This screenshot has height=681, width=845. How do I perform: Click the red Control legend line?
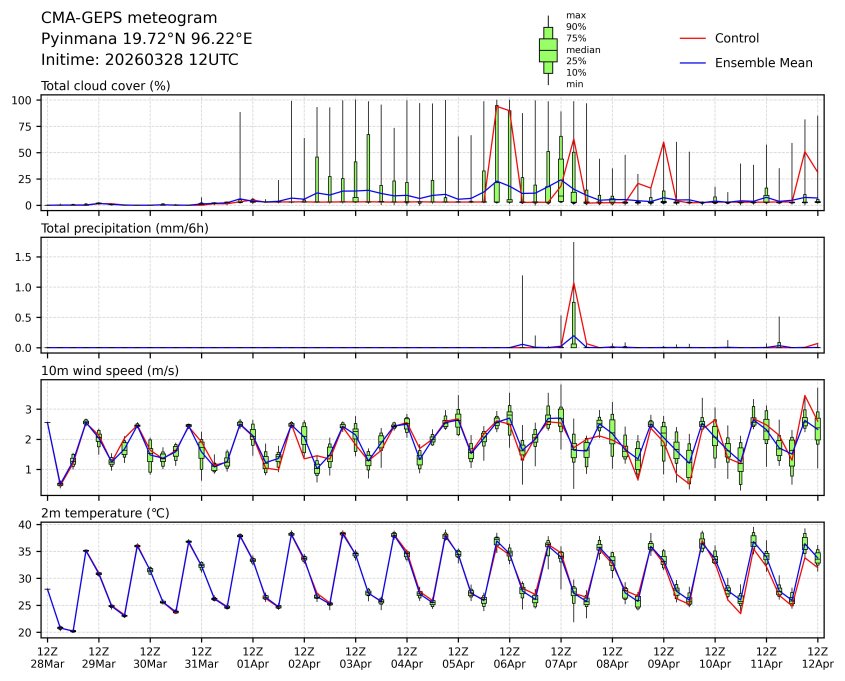pyautogui.click(x=693, y=38)
